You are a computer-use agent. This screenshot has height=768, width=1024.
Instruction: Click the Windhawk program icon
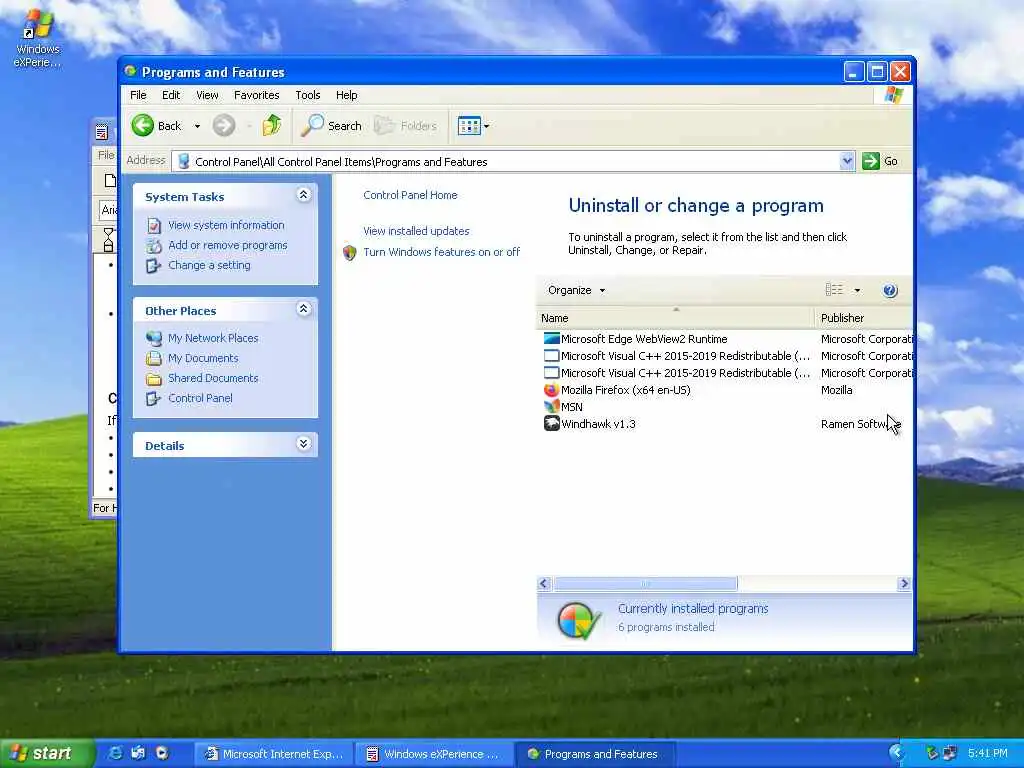point(551,423)
